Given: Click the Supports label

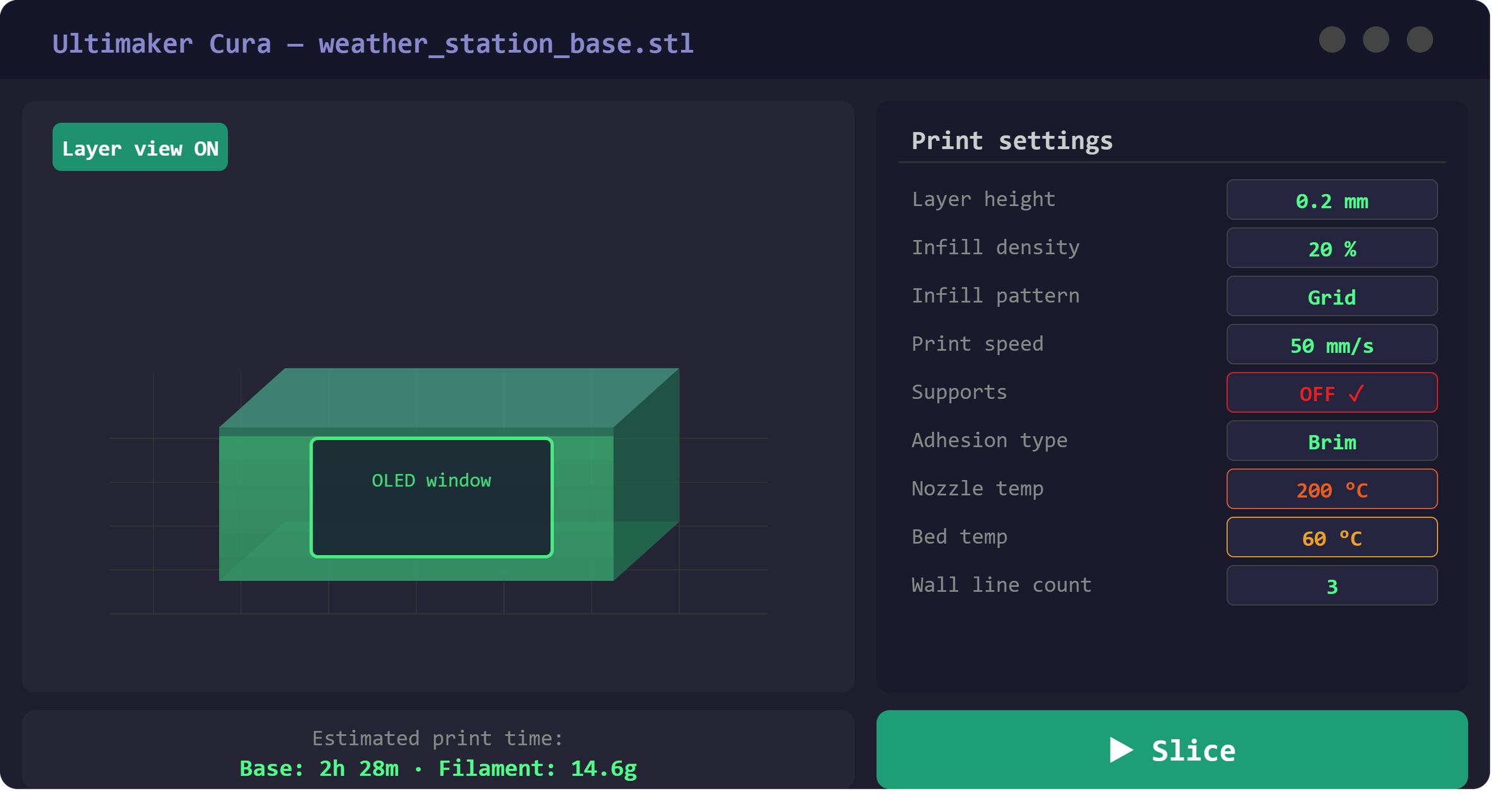Looking at the screenshot, I should pyautogui.click(x=959, y=392).
